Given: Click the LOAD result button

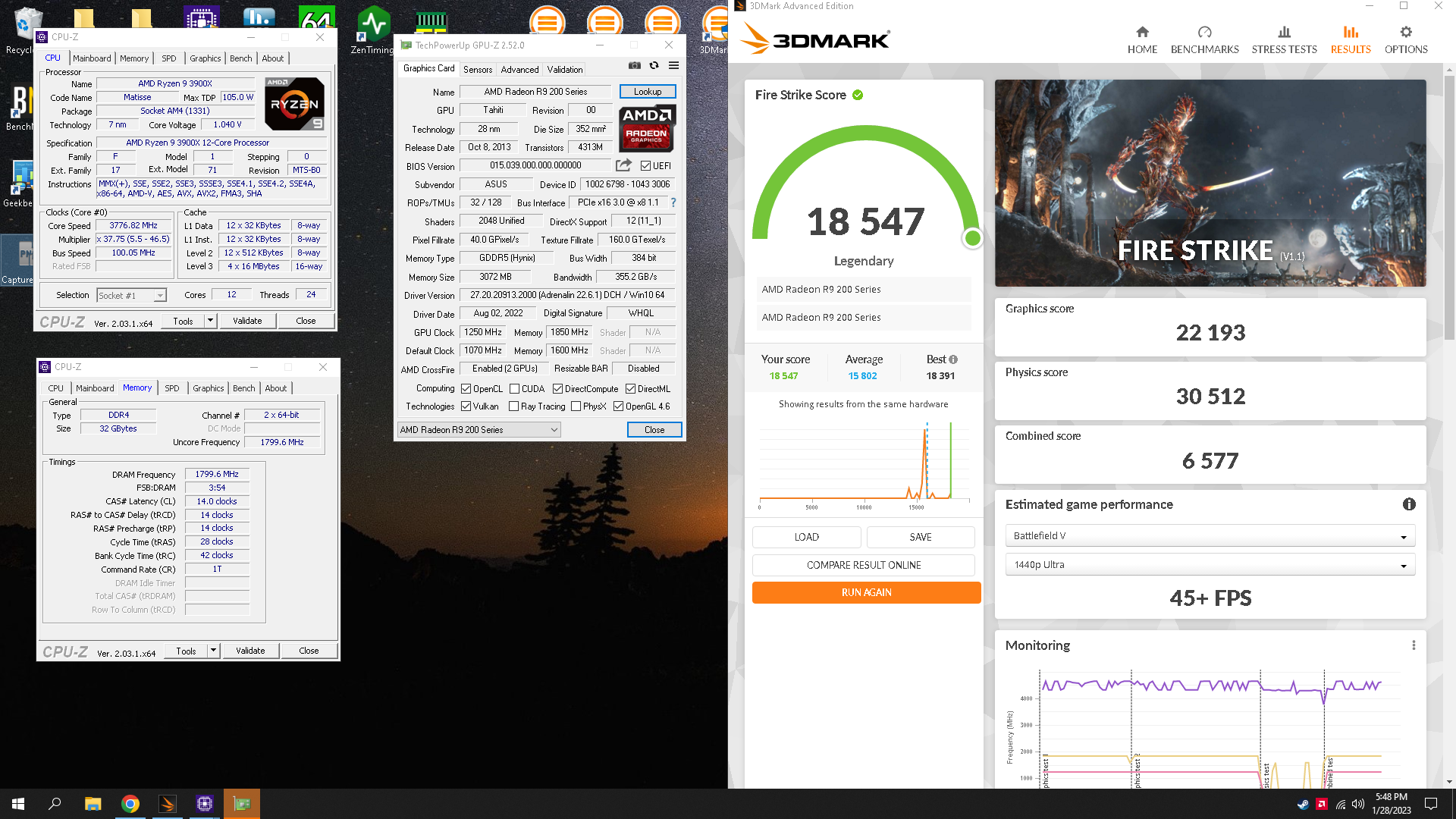Looking at the screenshot, I should [x=806, y=537].
